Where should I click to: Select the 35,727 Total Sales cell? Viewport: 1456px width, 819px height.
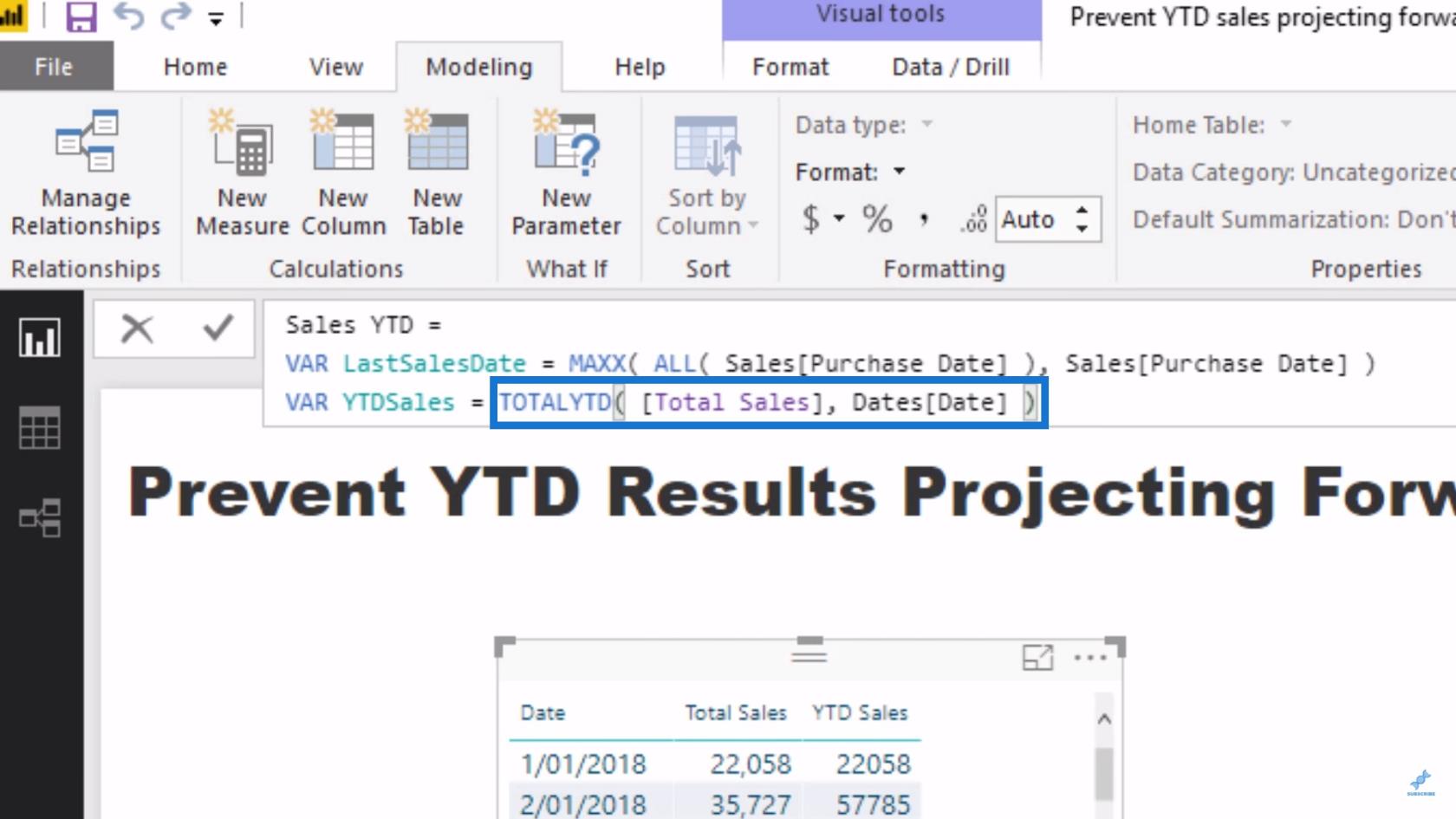751,804
